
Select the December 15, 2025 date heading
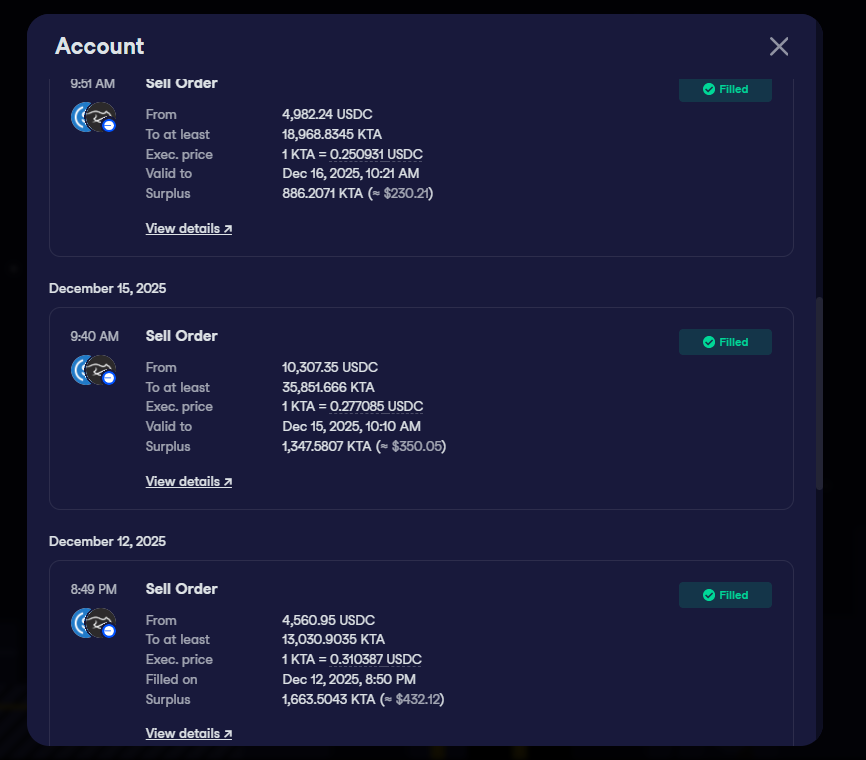107,288
